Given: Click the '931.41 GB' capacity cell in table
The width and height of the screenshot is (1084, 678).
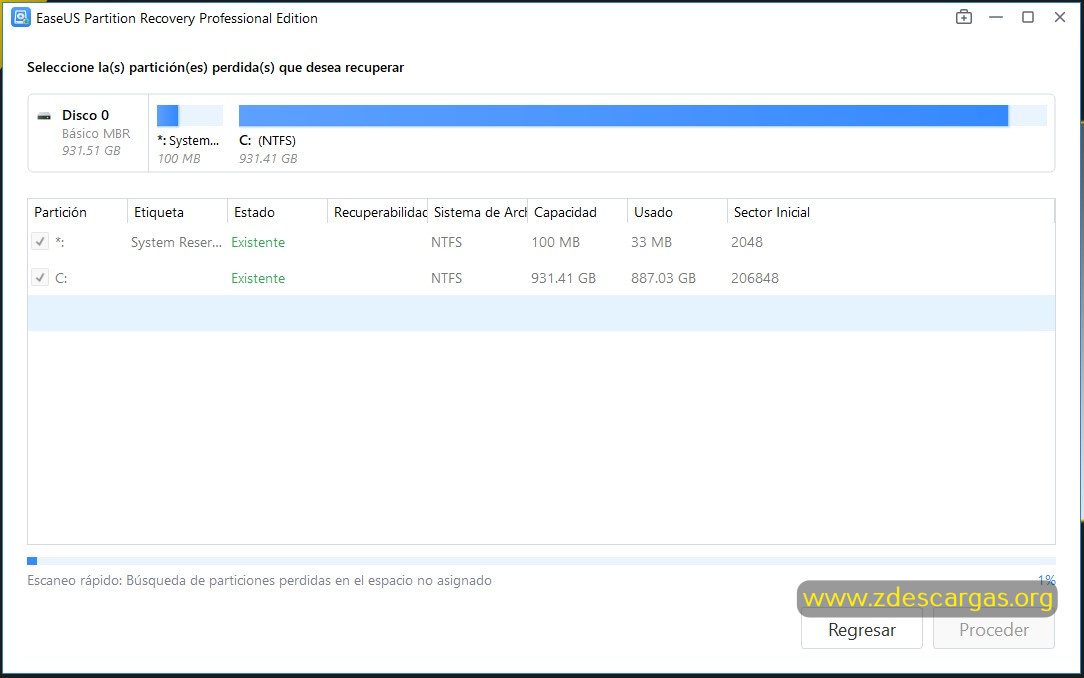Looking at the screenshot, I should tap(563, 278).
